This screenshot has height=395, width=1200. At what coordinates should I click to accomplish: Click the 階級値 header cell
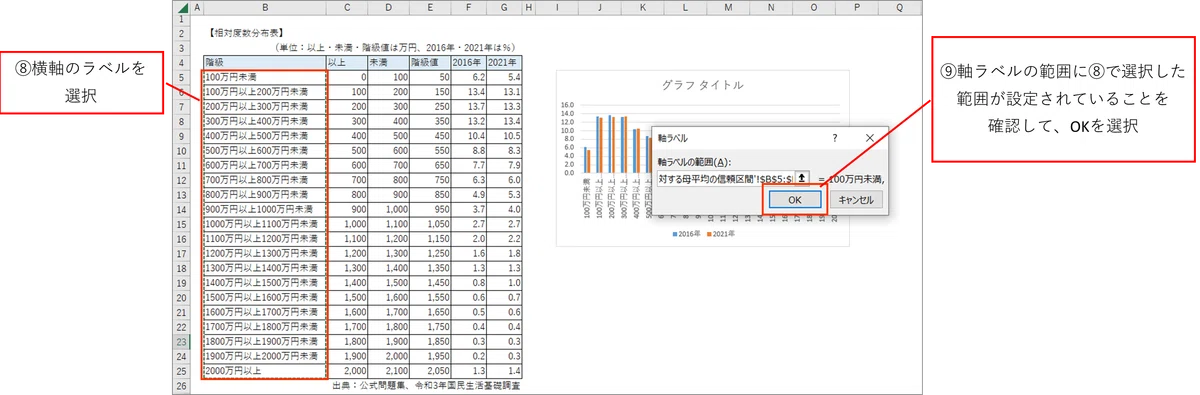tap(429, 62)
